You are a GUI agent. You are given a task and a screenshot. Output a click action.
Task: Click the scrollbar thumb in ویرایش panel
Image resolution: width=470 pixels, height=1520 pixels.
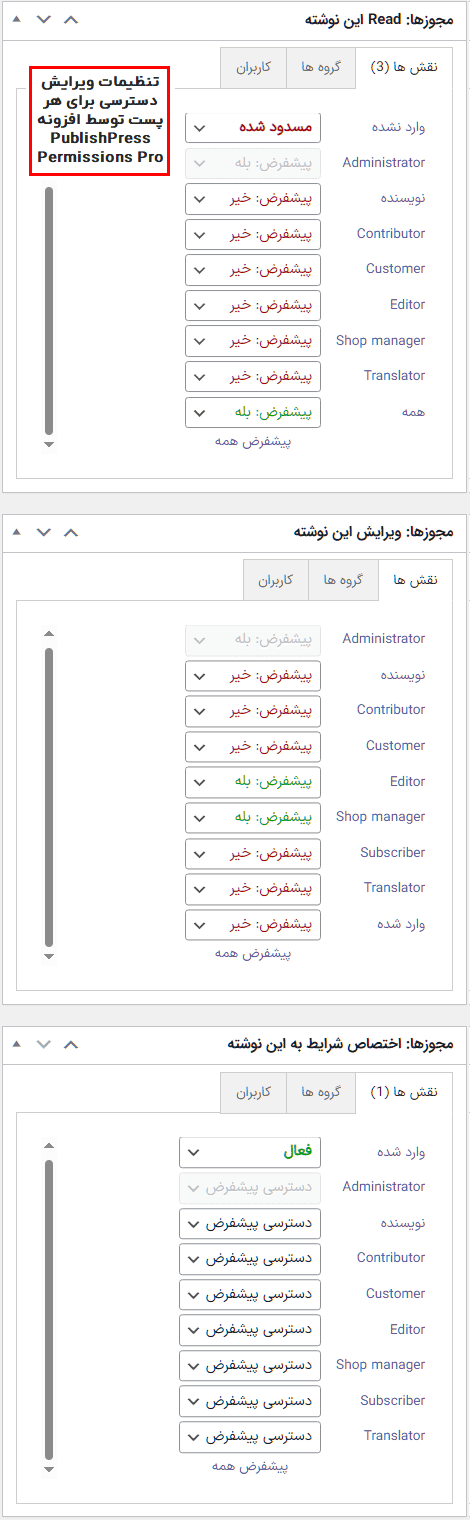[49, 797]
